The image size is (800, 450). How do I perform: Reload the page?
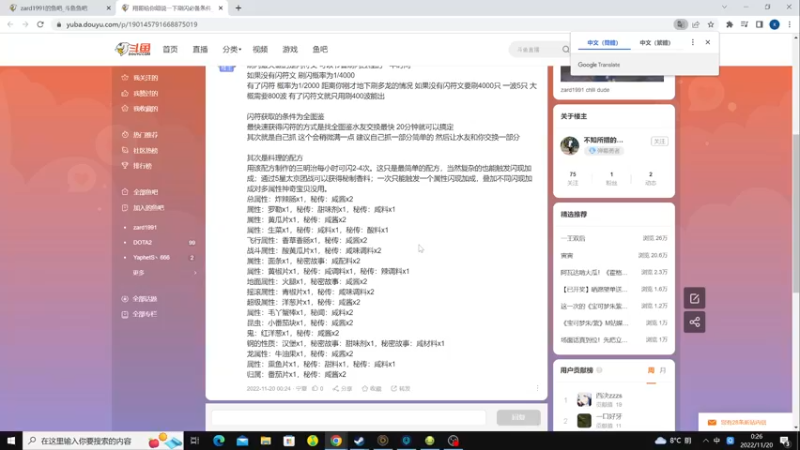pos(40,24)
